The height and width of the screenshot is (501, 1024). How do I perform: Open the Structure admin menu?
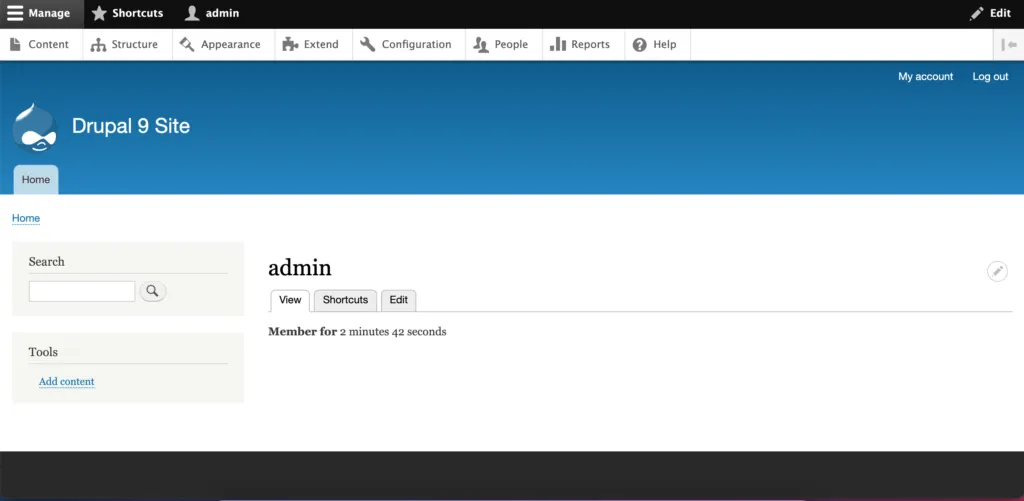125,44
